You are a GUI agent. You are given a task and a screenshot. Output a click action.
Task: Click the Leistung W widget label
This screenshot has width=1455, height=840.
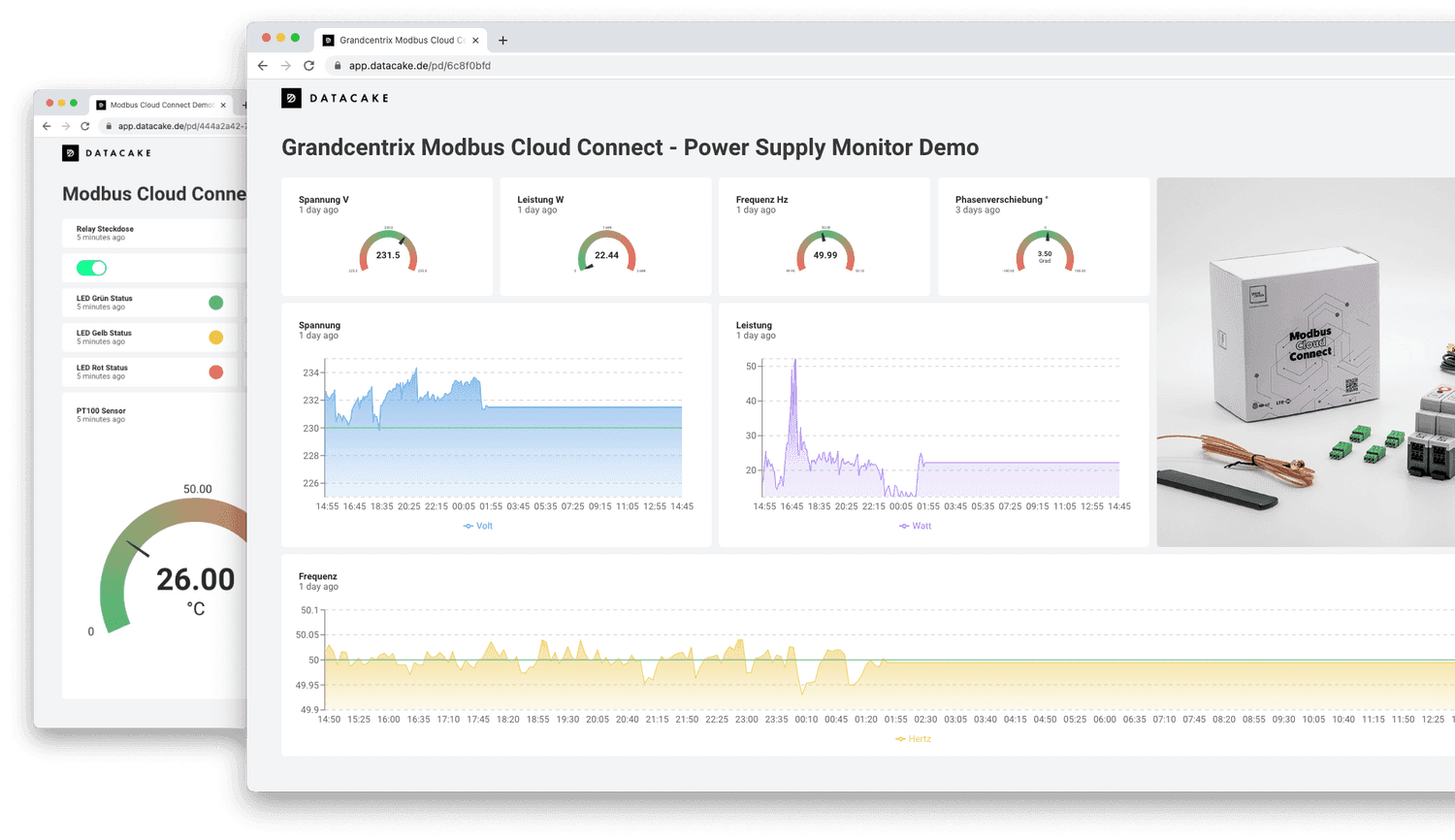[x=540, y=200]
